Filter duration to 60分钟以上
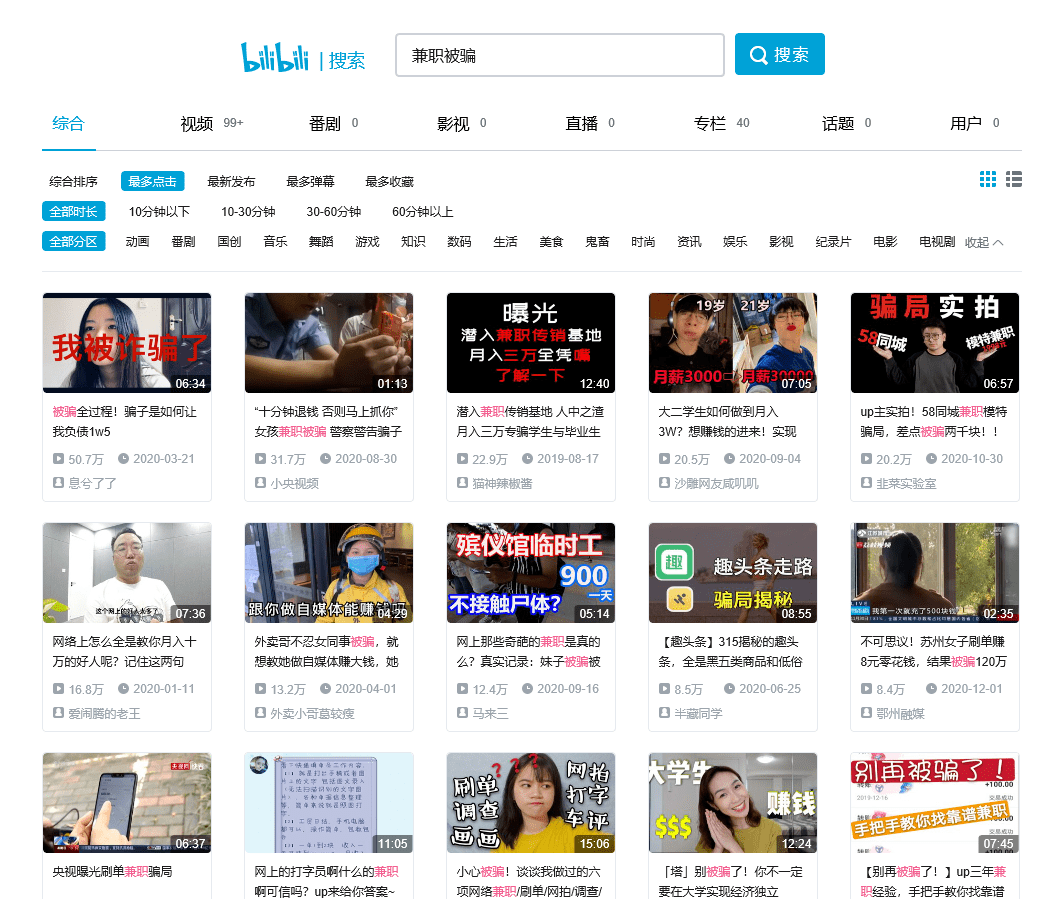The width and height of the screenshot is (1044, 899). coord(423,211)
